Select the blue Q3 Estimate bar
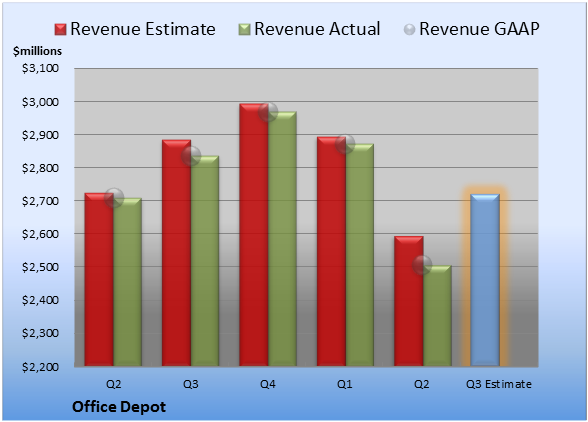Viewport: 588px width, 422px height. 485,280
